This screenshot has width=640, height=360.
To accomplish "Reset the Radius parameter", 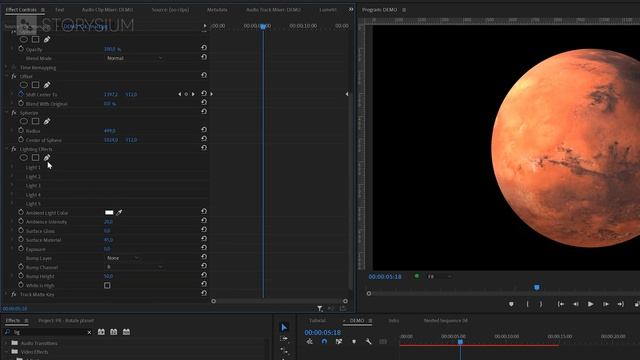I will (204, 130).
